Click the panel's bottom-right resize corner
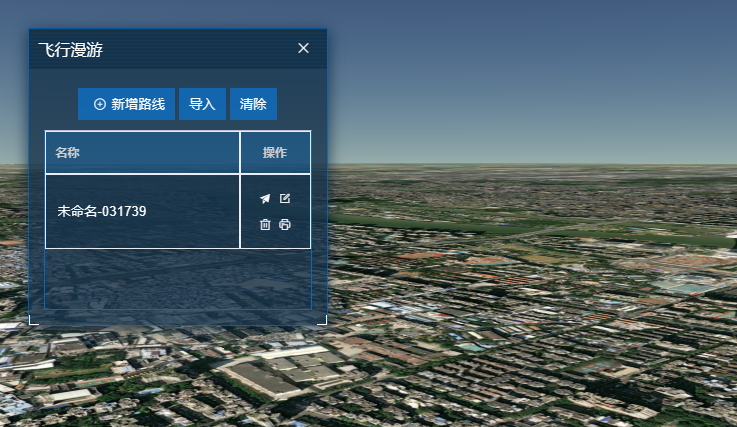The width and height of the screenshot is (737, 427). (322, 320)
